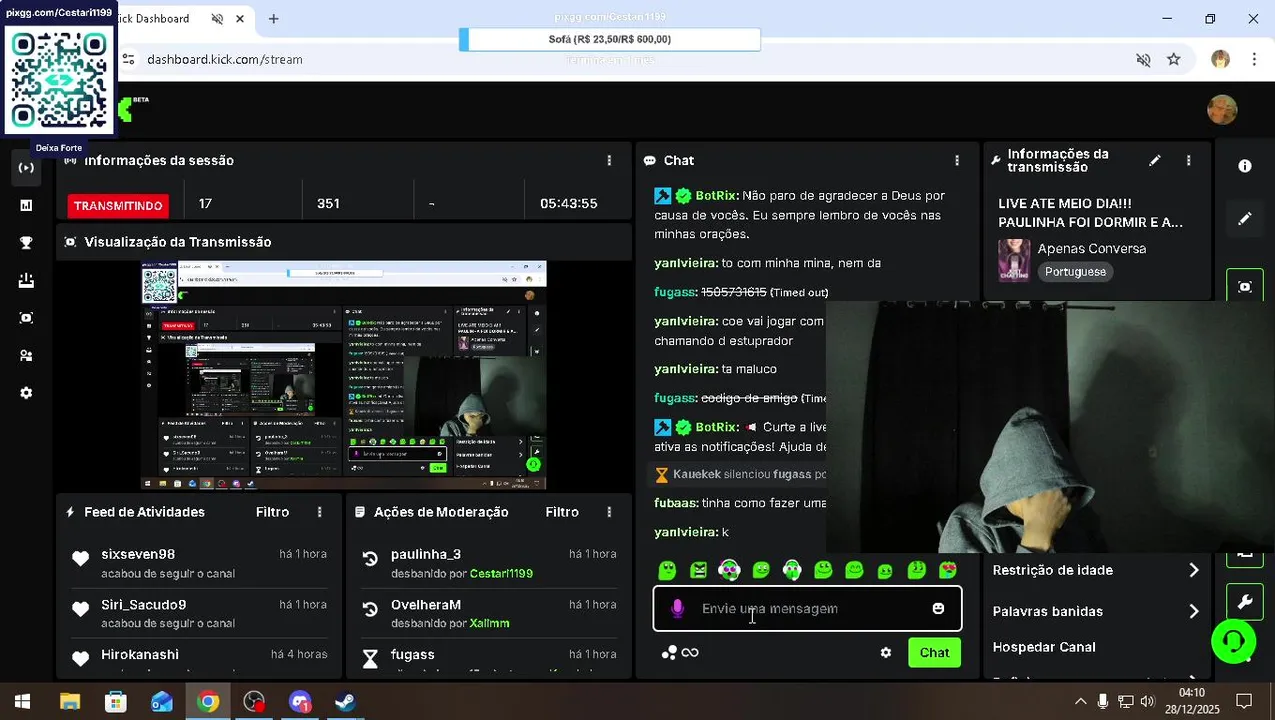Image resolution: width=1275 pixels, height=720 pixels.
Task: Open Cestari1199 link in the moderation actions
Action: tap(501, 574)
